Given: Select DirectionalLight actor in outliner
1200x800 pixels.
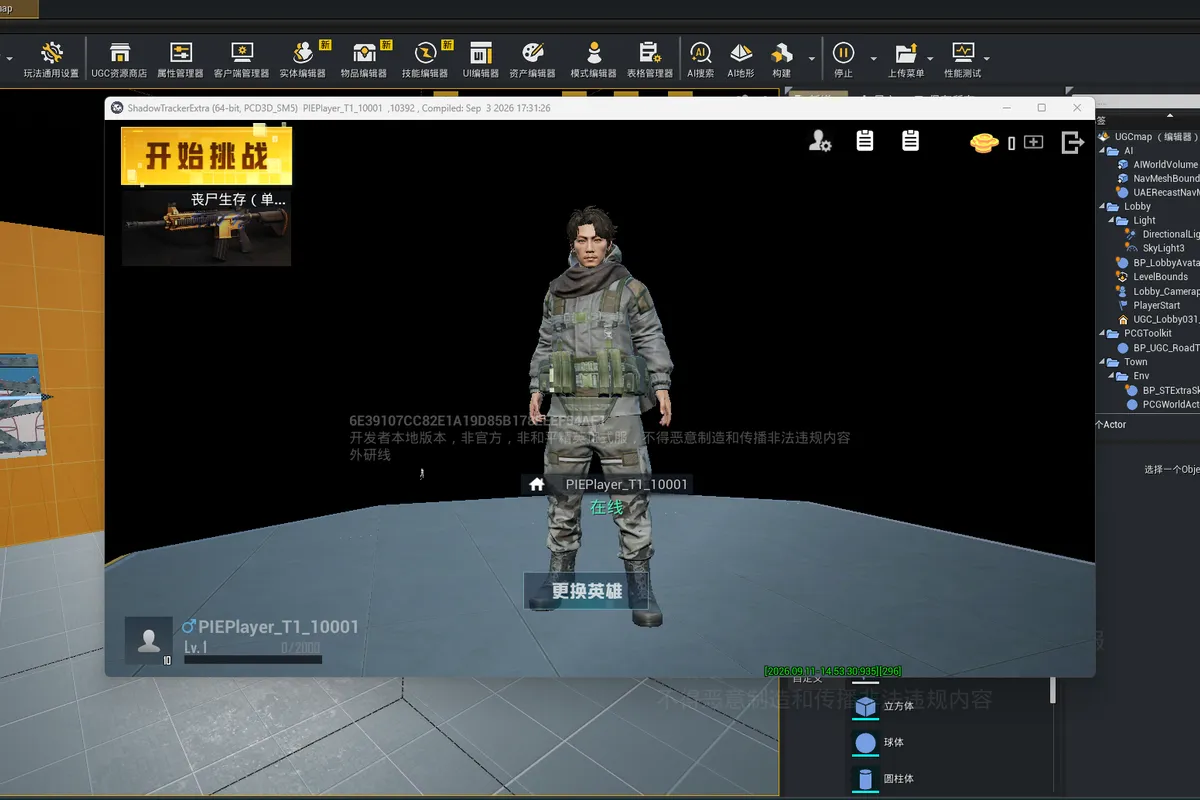Looking at the screenshot, I should 1162,235.
